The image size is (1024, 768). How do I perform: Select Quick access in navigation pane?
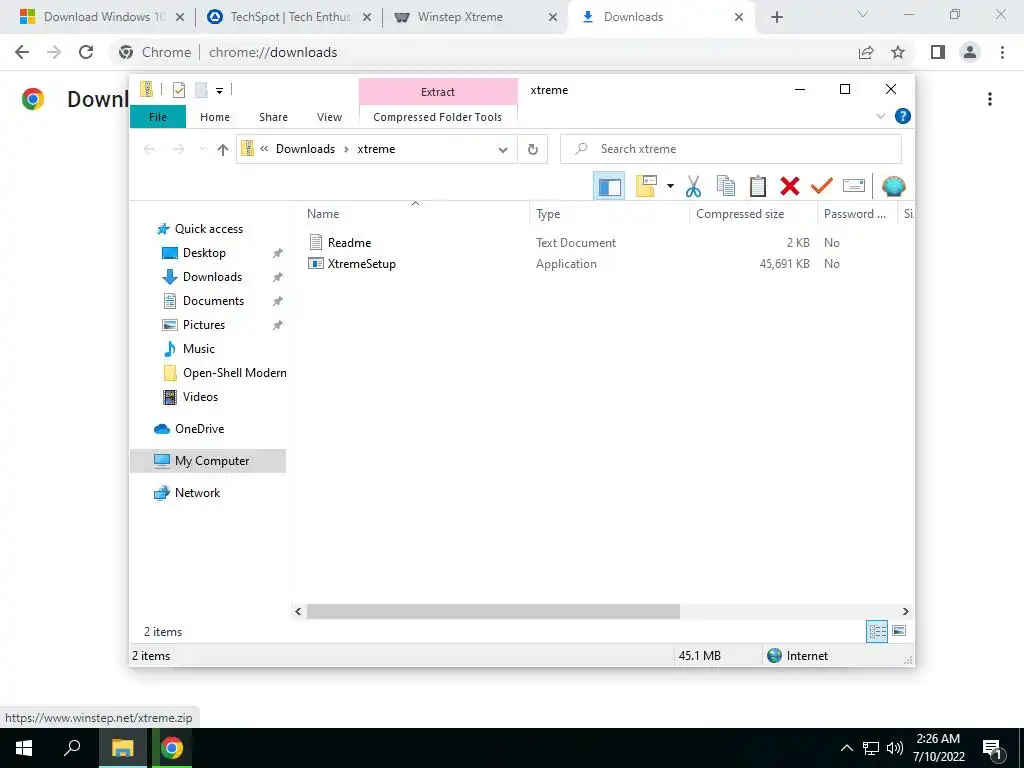point(208,229)
